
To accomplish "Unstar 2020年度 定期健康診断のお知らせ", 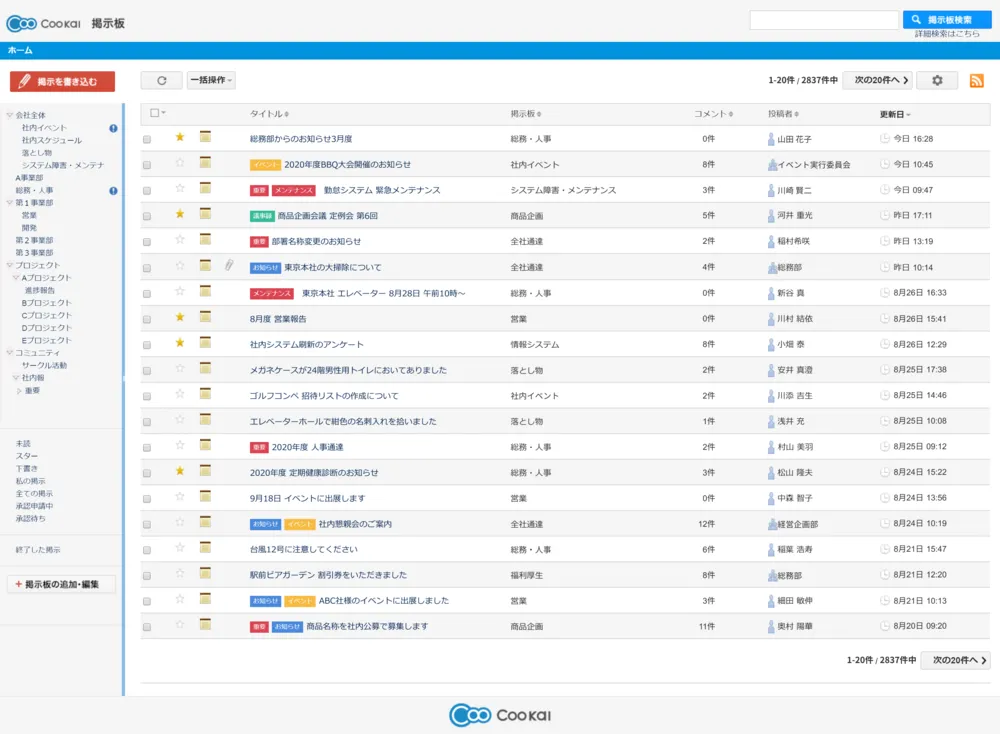I will pyautogui.click(x=180, y=471).
